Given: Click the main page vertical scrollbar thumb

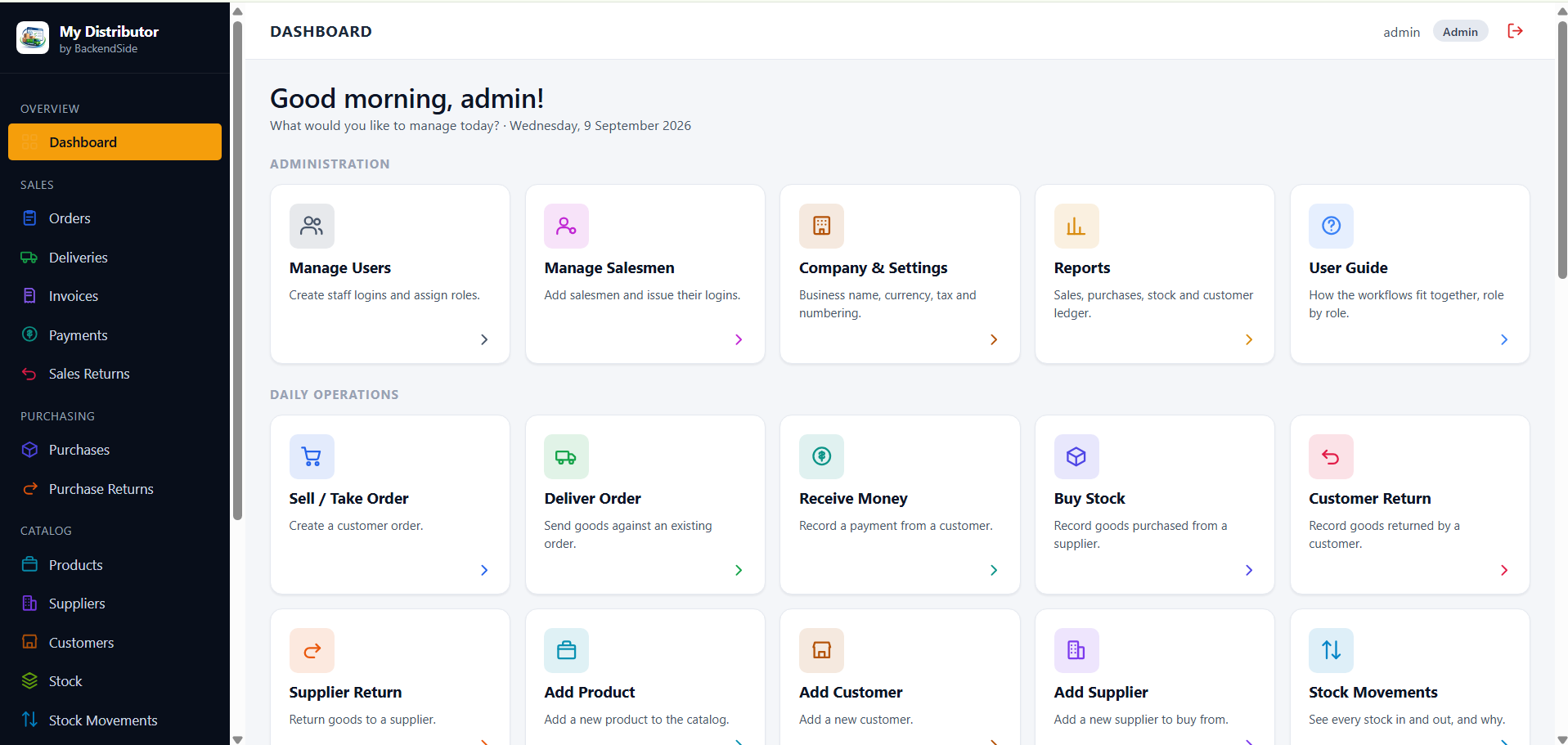Looking at the screenshot, I should [1562, 149].
